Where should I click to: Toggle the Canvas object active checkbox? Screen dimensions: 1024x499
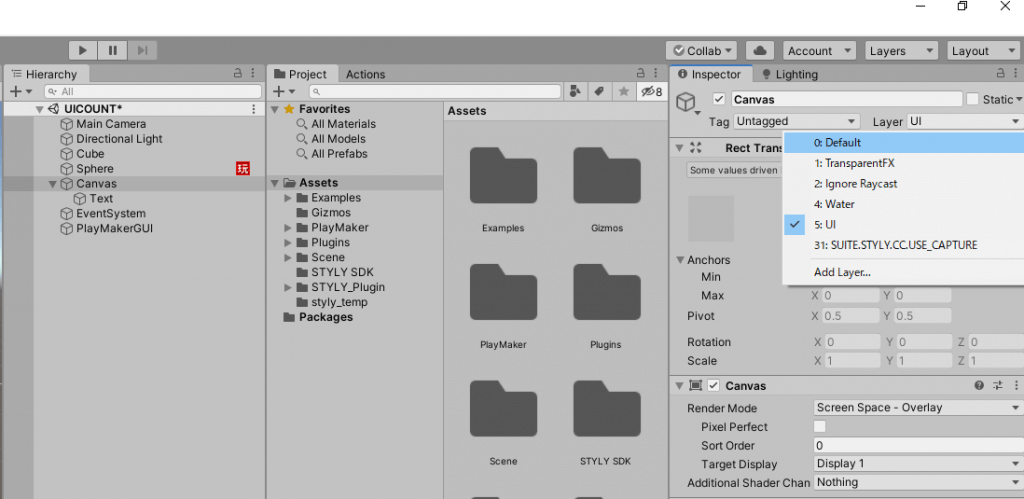coord(718,99)
